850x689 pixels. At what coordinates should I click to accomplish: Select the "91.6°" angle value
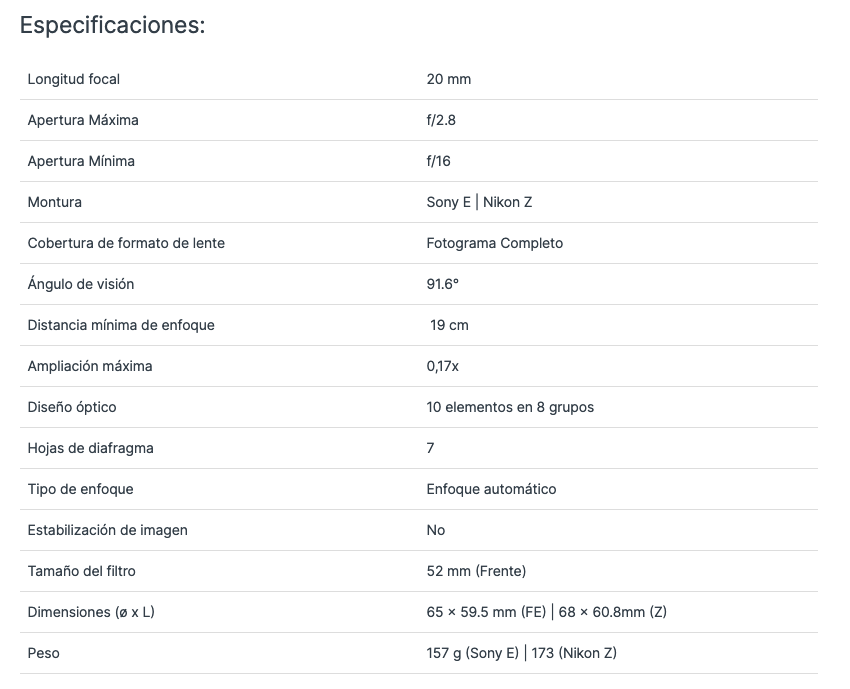coord(442,284)
